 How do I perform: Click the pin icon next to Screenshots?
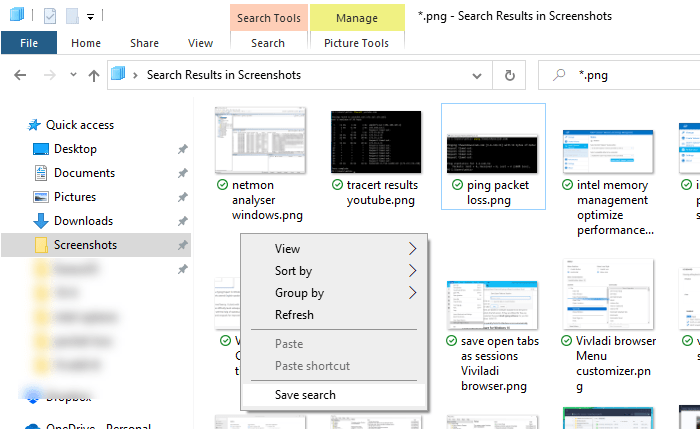182,245
